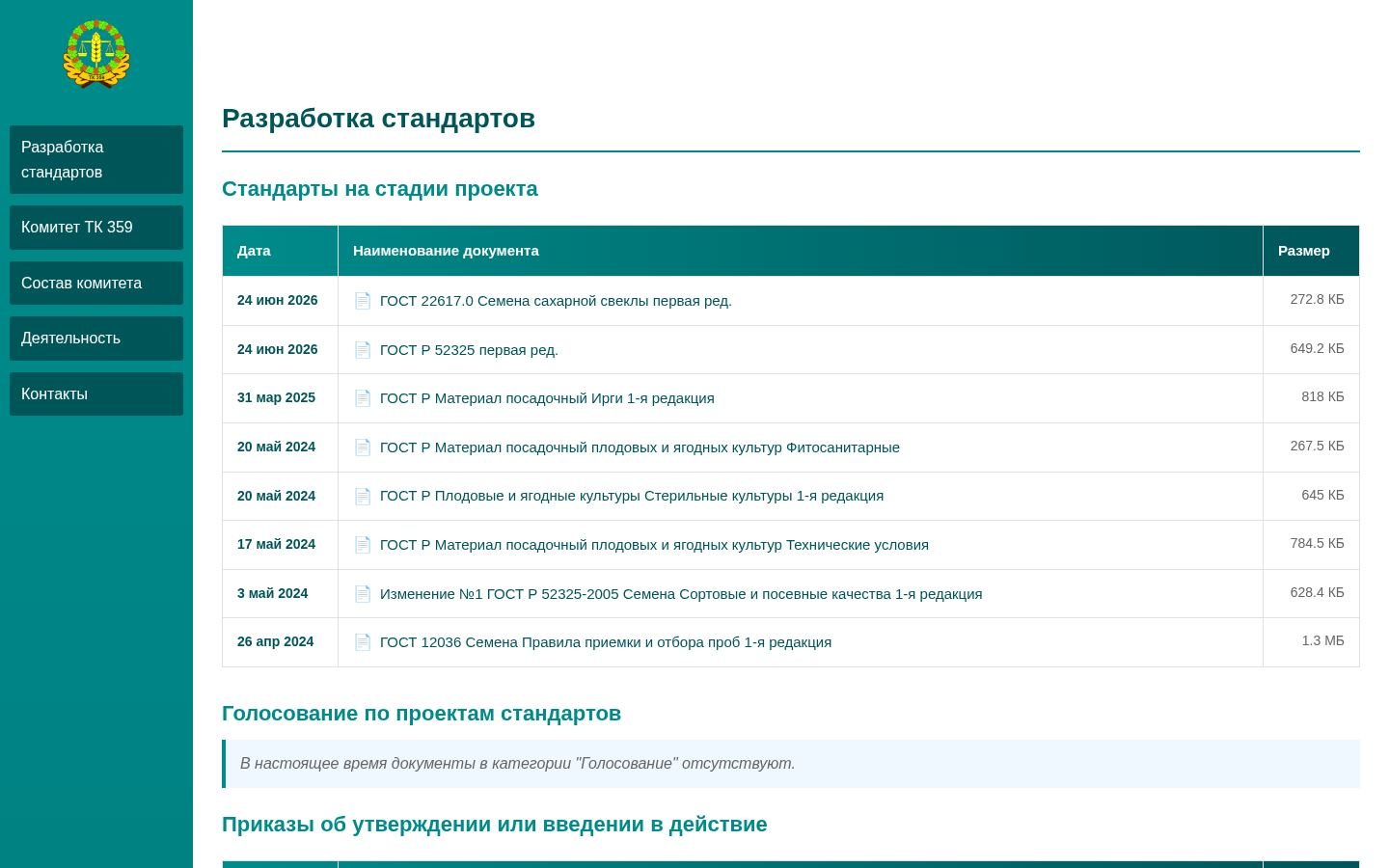Open the Контакты sidebar item

pyautogui.click(x=96, y=393)
